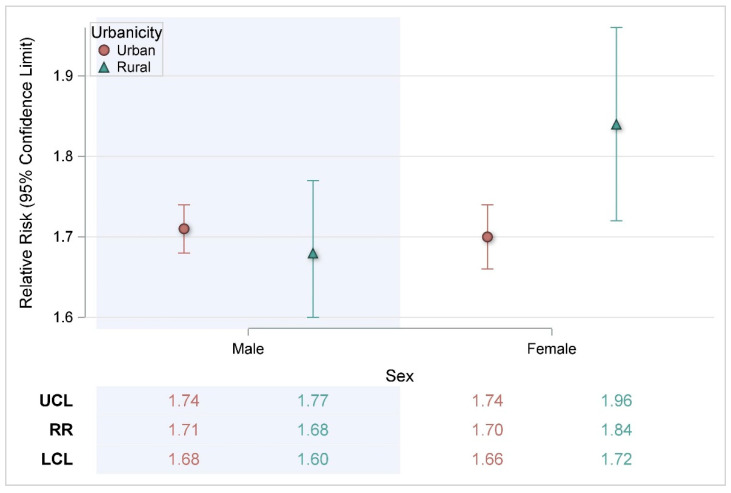Click the 1.71 RR value for Male Urban

tap(184, 430)
